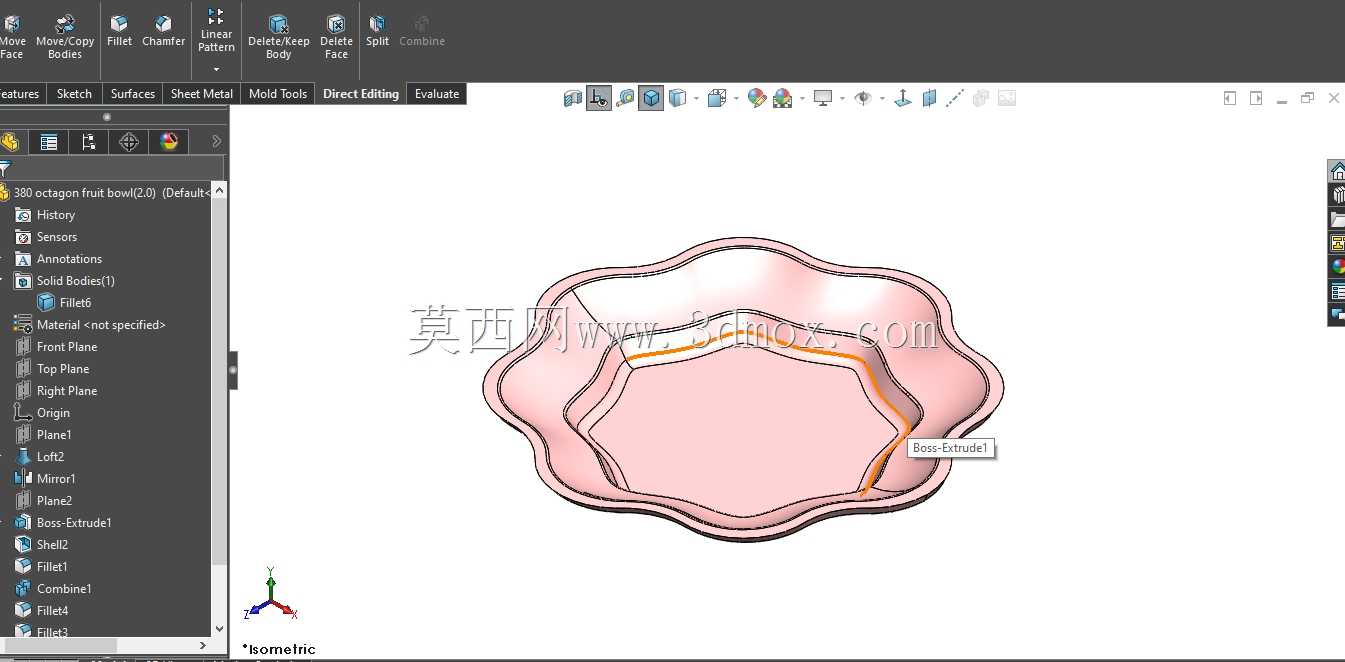Choose the Chamfer tool
Screen dimensions: 1345x662
[163, 31]
